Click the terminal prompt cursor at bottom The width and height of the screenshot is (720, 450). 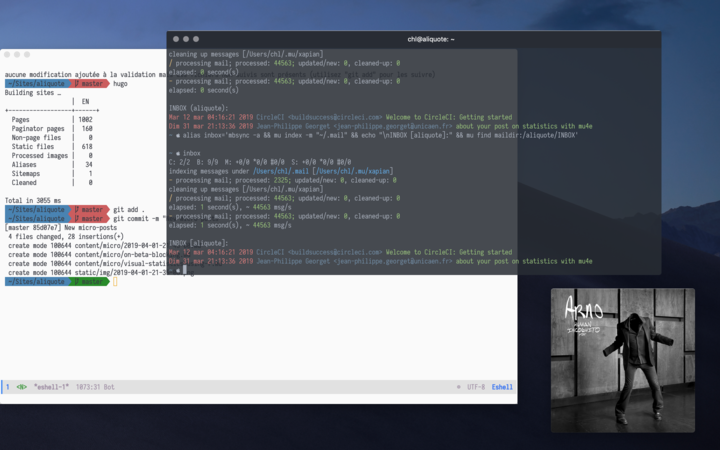coord(185,269)
